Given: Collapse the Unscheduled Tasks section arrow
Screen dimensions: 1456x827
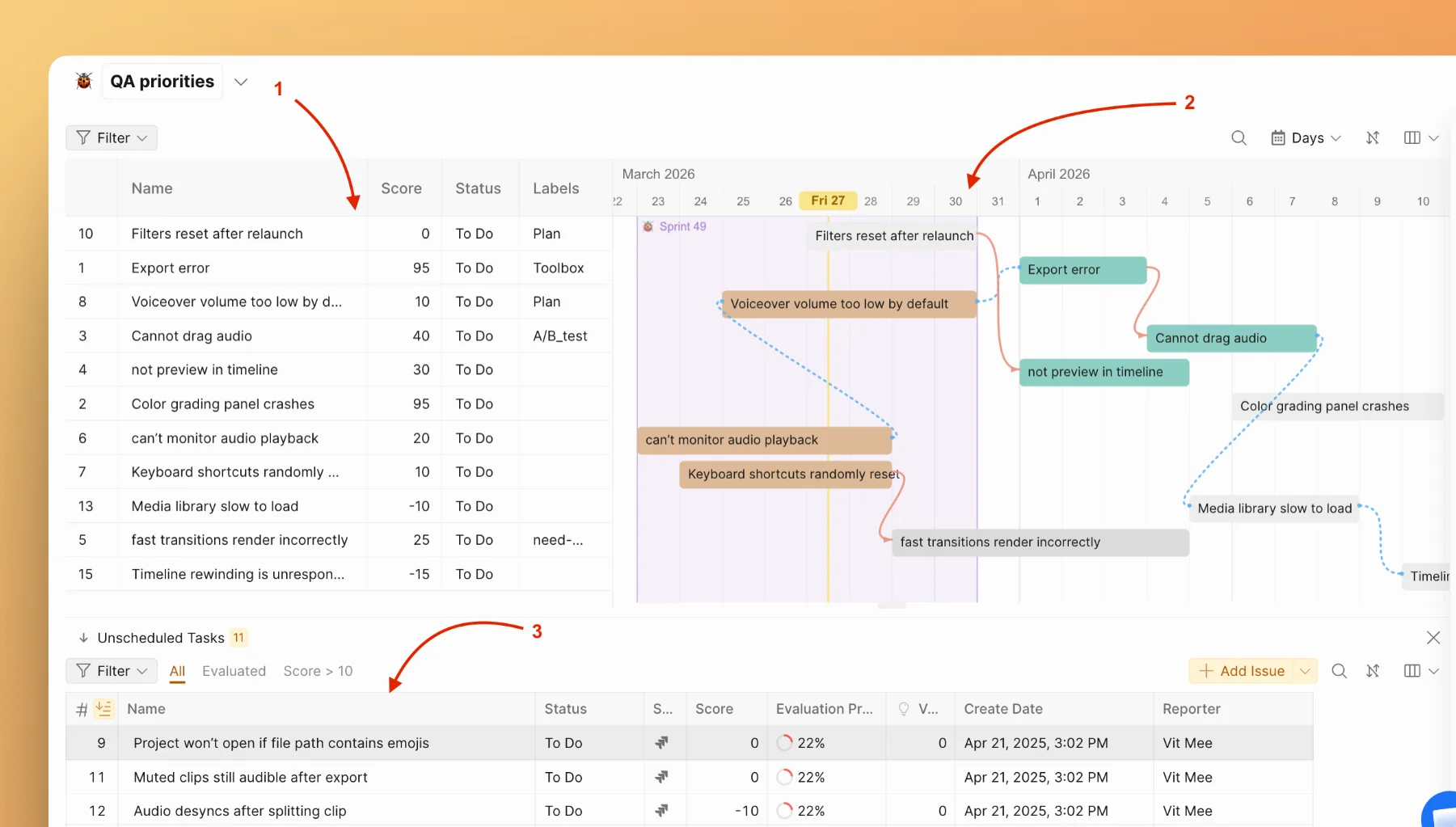Looking at the screenshot, I should (83, 638).
